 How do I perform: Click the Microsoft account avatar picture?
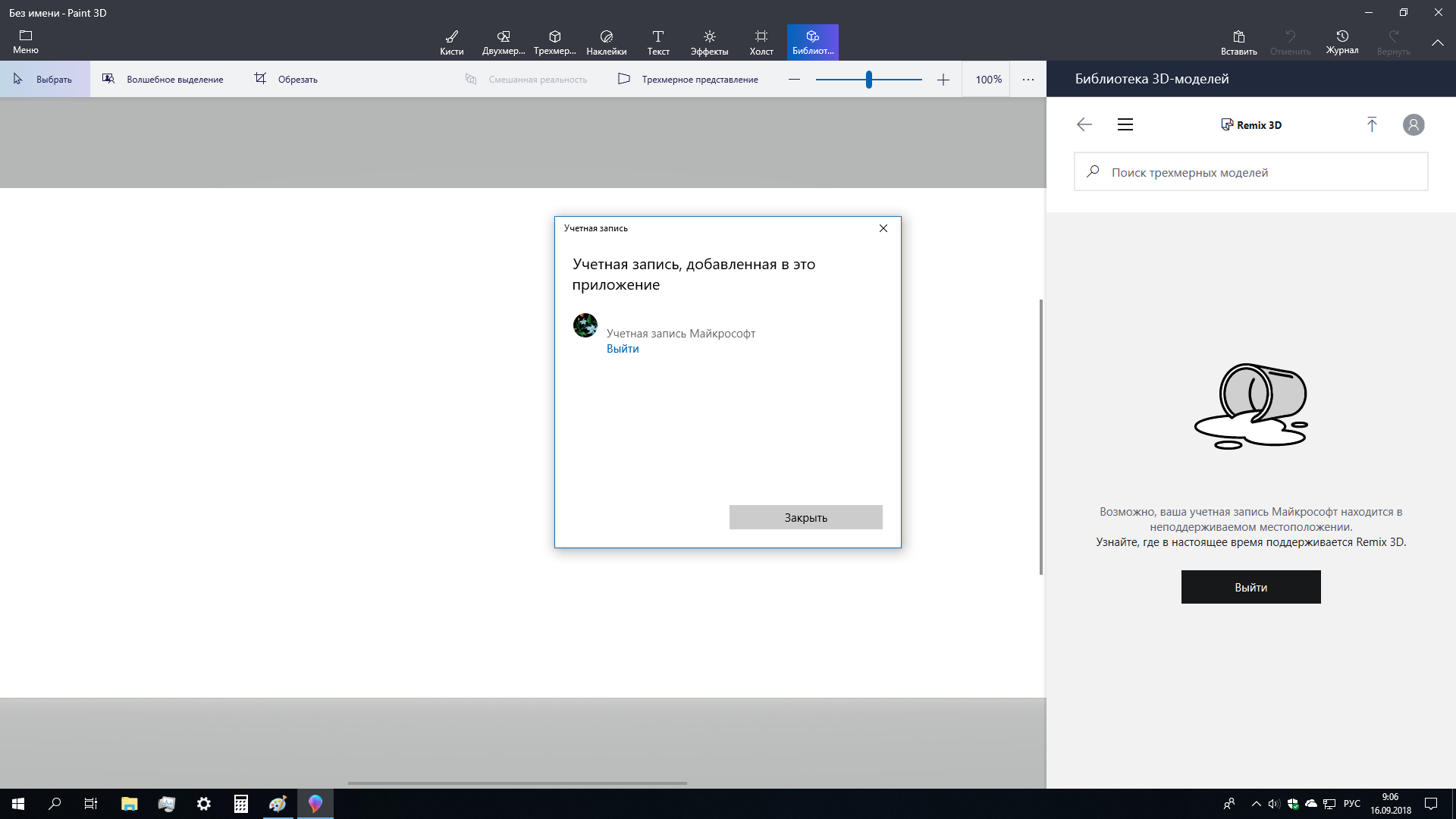(585, 325)
